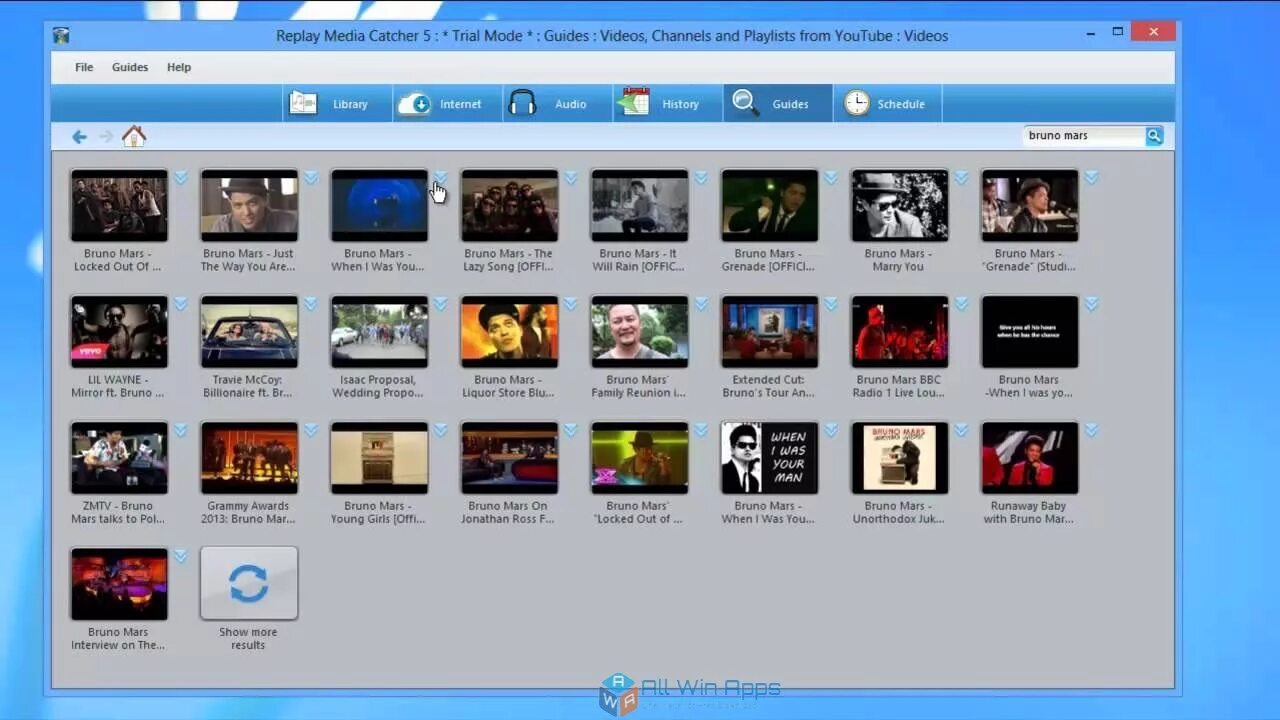Expand dropdown arrow for 'Young Girls'

[x=441, y=429]
